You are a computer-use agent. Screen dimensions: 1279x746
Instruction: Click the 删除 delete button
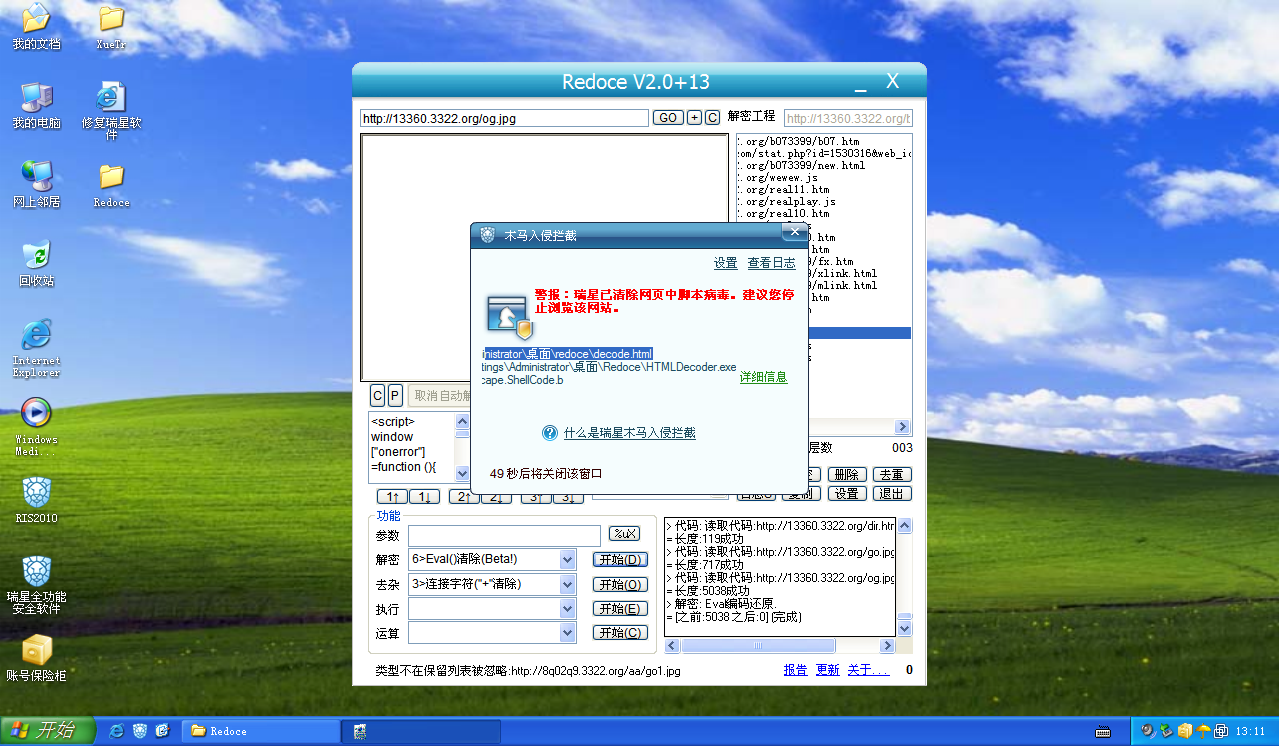846,474
